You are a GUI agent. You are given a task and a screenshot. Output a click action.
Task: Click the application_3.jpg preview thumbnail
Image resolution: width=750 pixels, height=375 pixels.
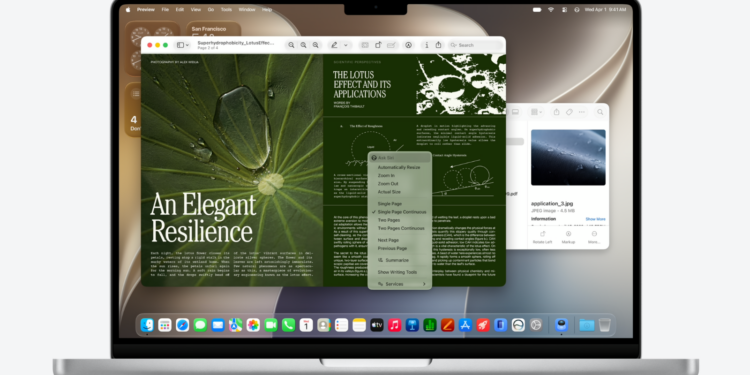[x=568, y=157]
